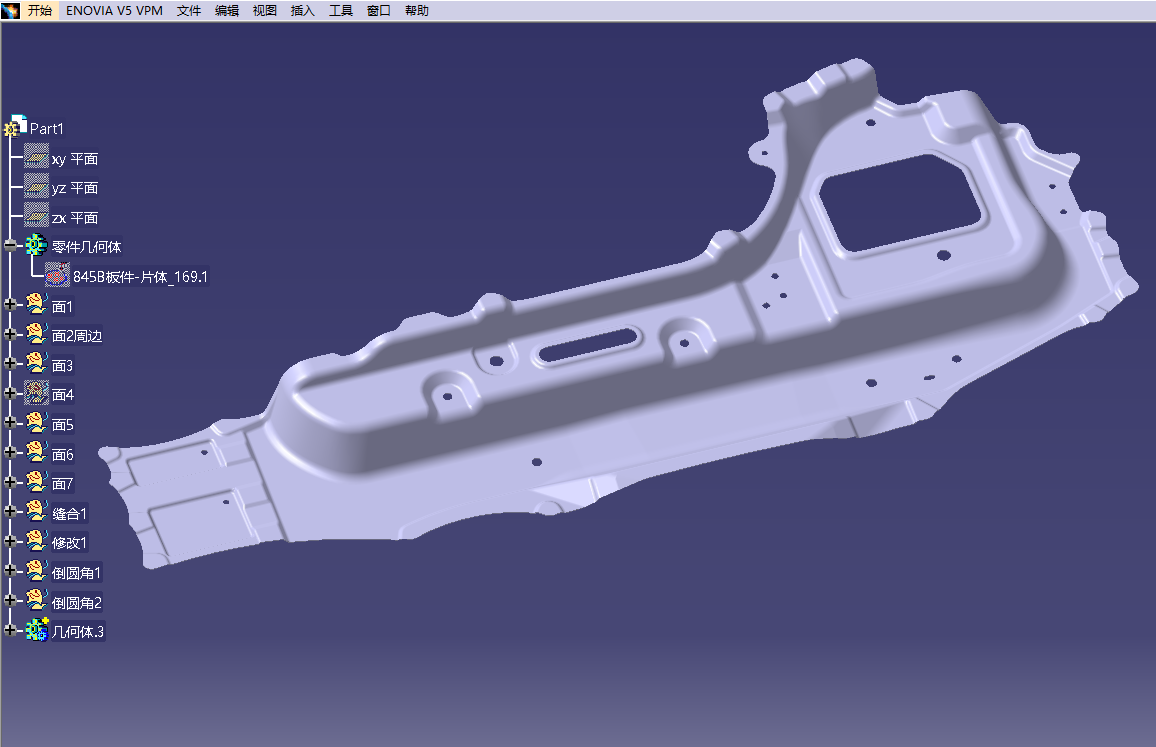
Task: Click the CATIA application icon in menu bar
Action: (11, 11)
